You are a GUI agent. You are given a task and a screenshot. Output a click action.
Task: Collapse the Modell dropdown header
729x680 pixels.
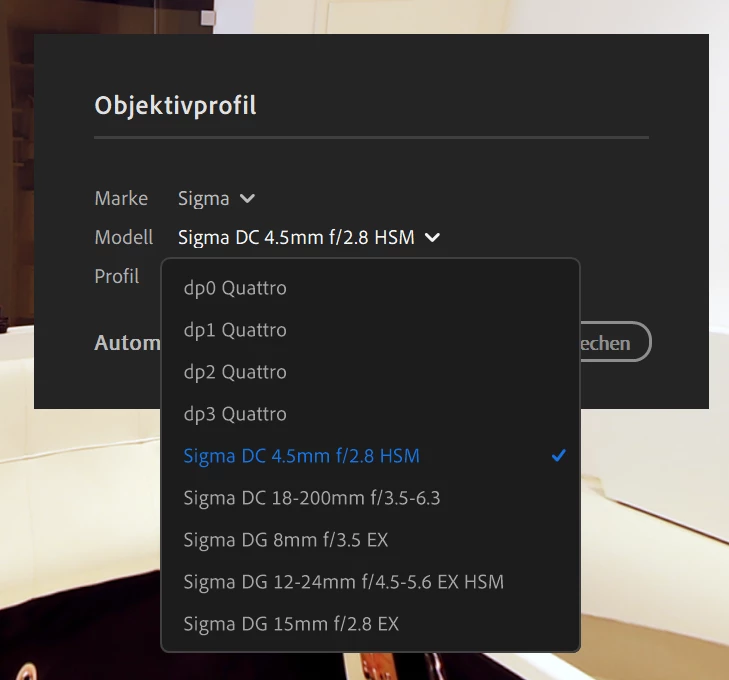tap(309, 238)
